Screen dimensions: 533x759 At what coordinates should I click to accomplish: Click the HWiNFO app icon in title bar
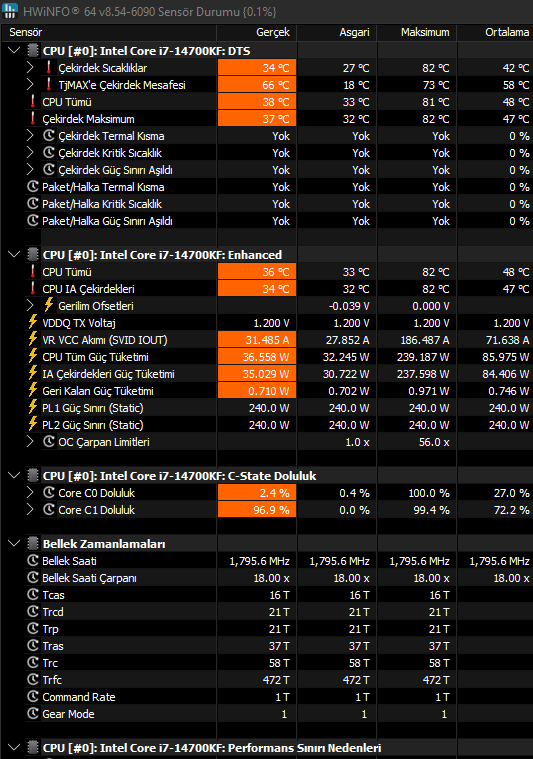10,11
